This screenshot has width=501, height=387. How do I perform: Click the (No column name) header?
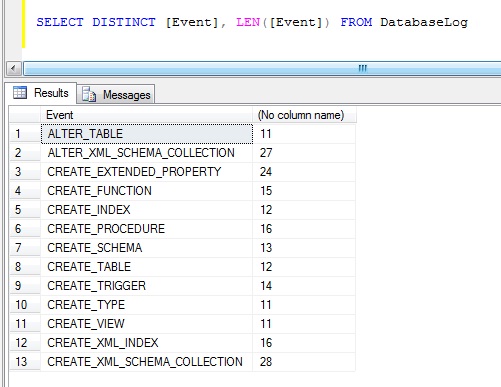tap(304, 115)
